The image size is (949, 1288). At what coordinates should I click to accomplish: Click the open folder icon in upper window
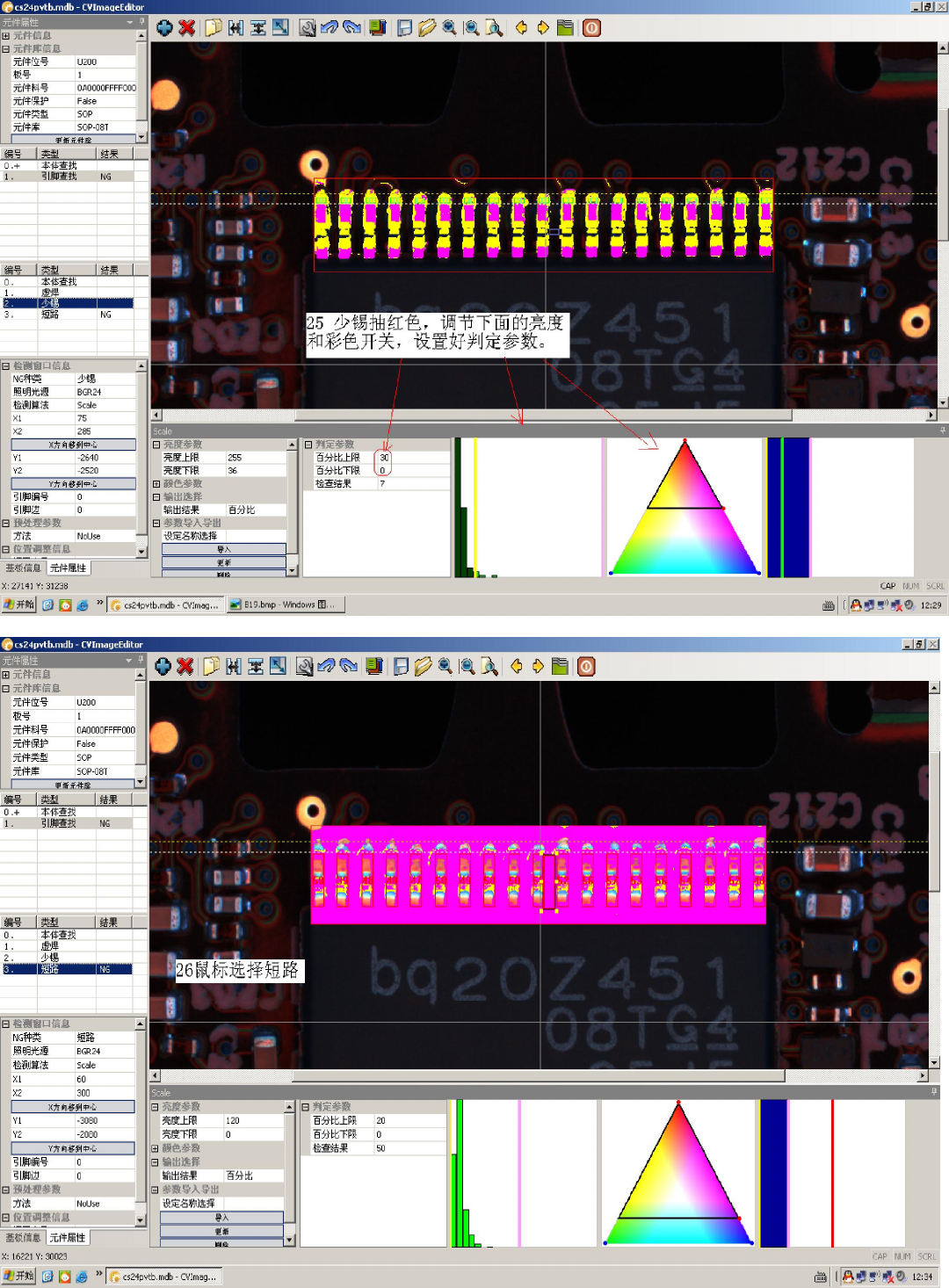[x=427, y=28]
